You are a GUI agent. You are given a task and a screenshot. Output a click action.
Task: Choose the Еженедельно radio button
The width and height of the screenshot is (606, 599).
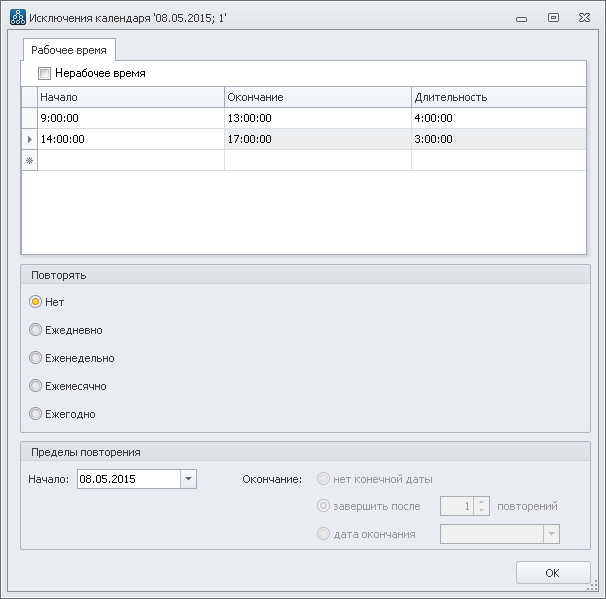[36, 358]
